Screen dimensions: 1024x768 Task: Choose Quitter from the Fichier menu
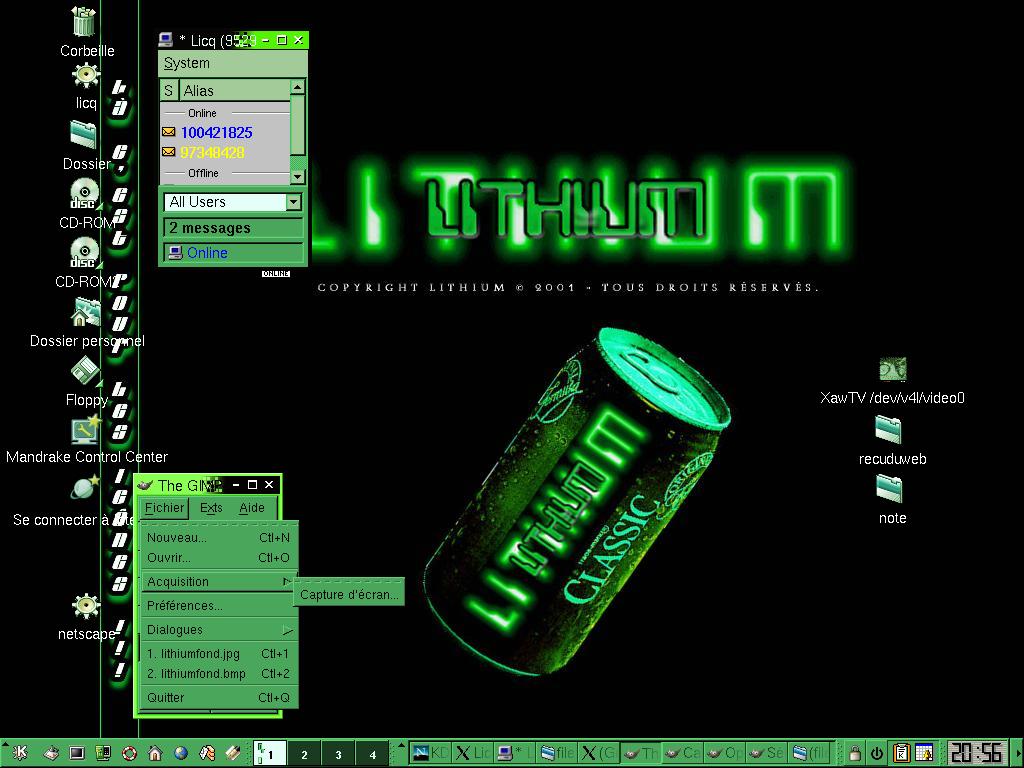pyautogui.click(x=219, y=697)
